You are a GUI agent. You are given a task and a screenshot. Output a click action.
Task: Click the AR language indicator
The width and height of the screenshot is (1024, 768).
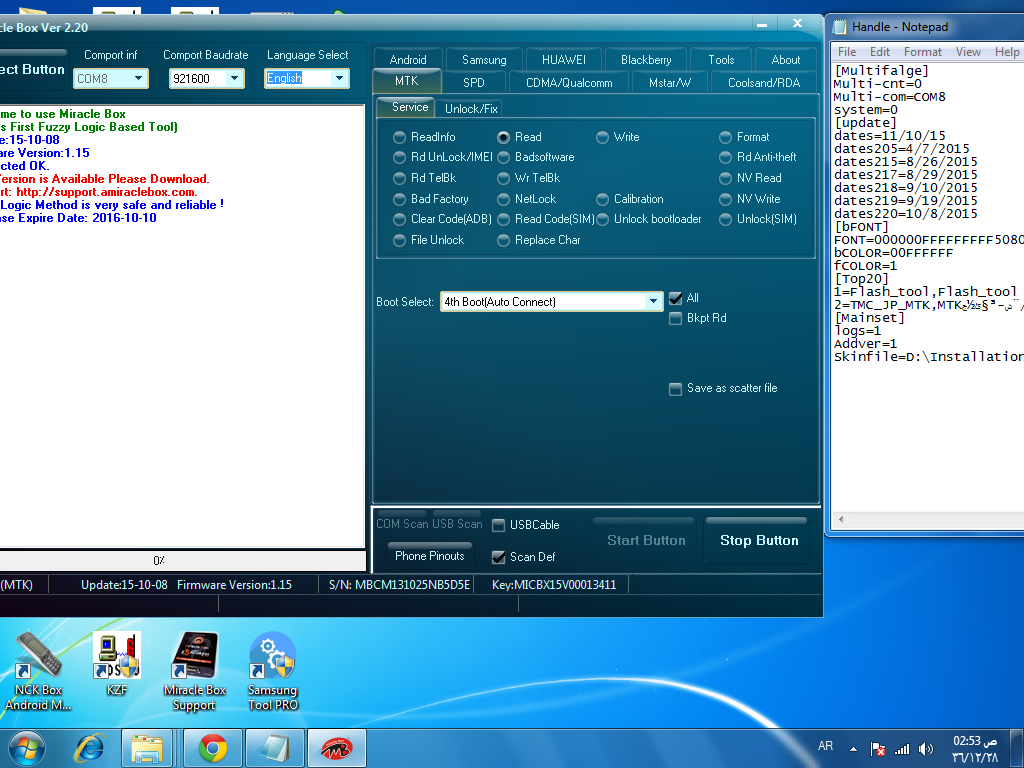(825, 746)
